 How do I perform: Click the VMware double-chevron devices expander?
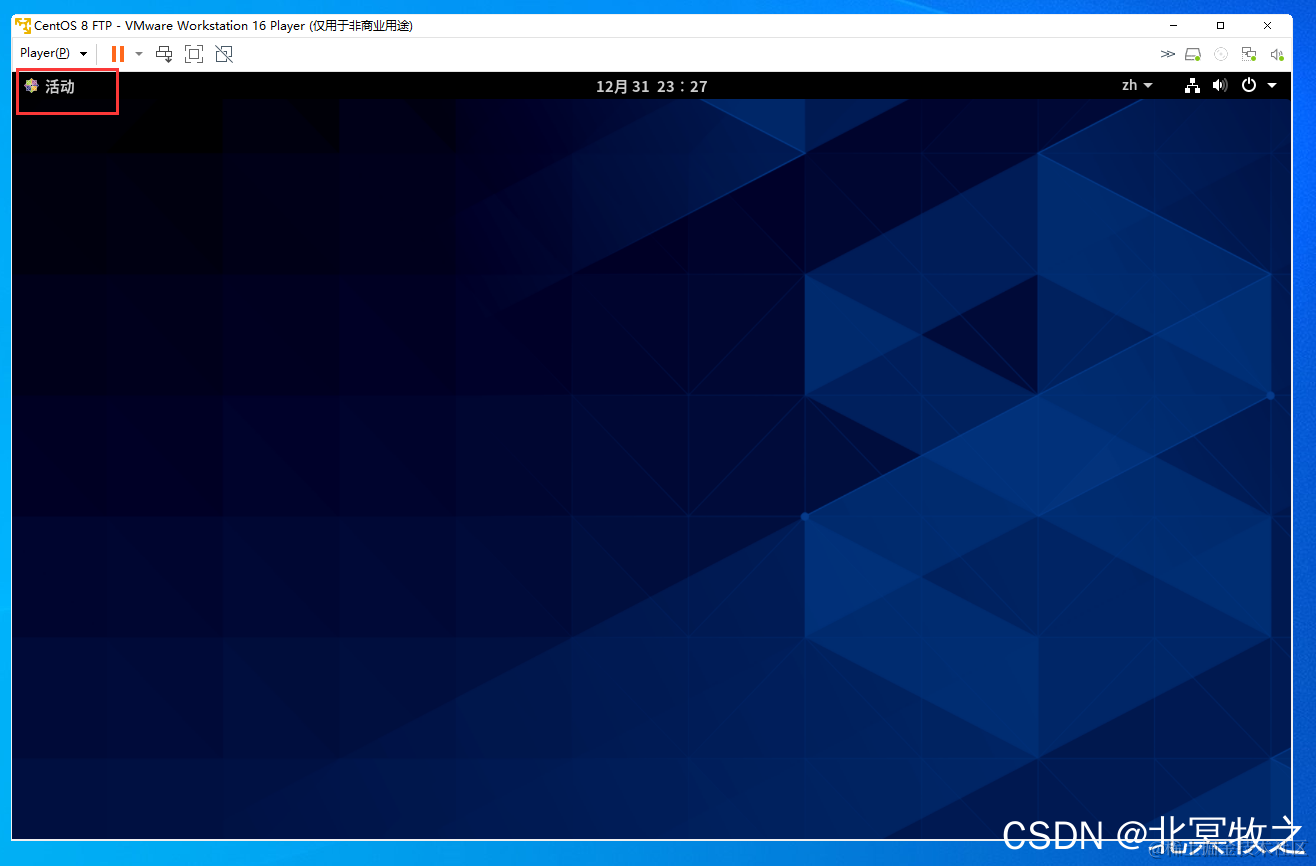[1167, 54]
